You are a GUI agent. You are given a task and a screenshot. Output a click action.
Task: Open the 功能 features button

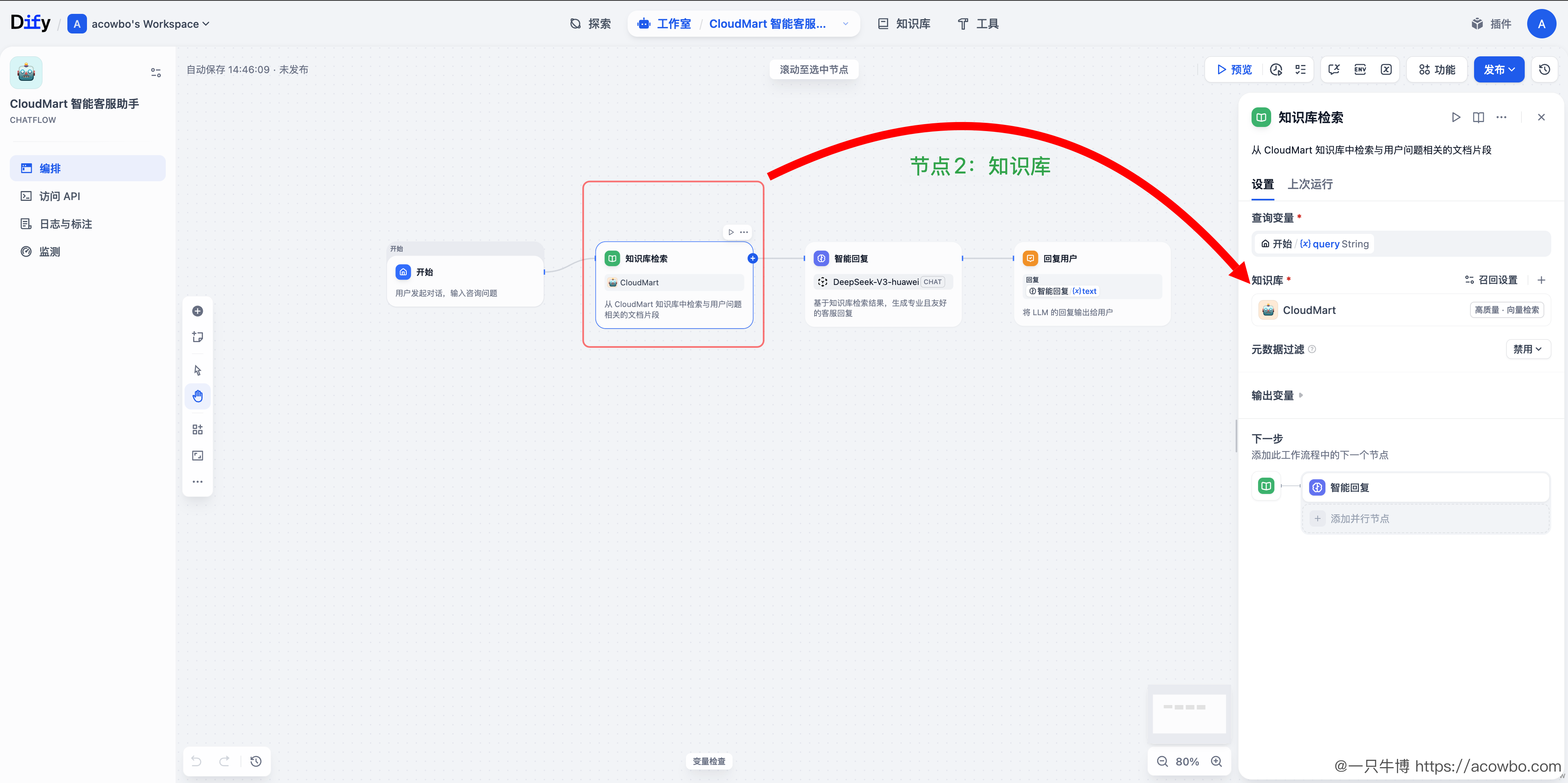pos(1437,69)
